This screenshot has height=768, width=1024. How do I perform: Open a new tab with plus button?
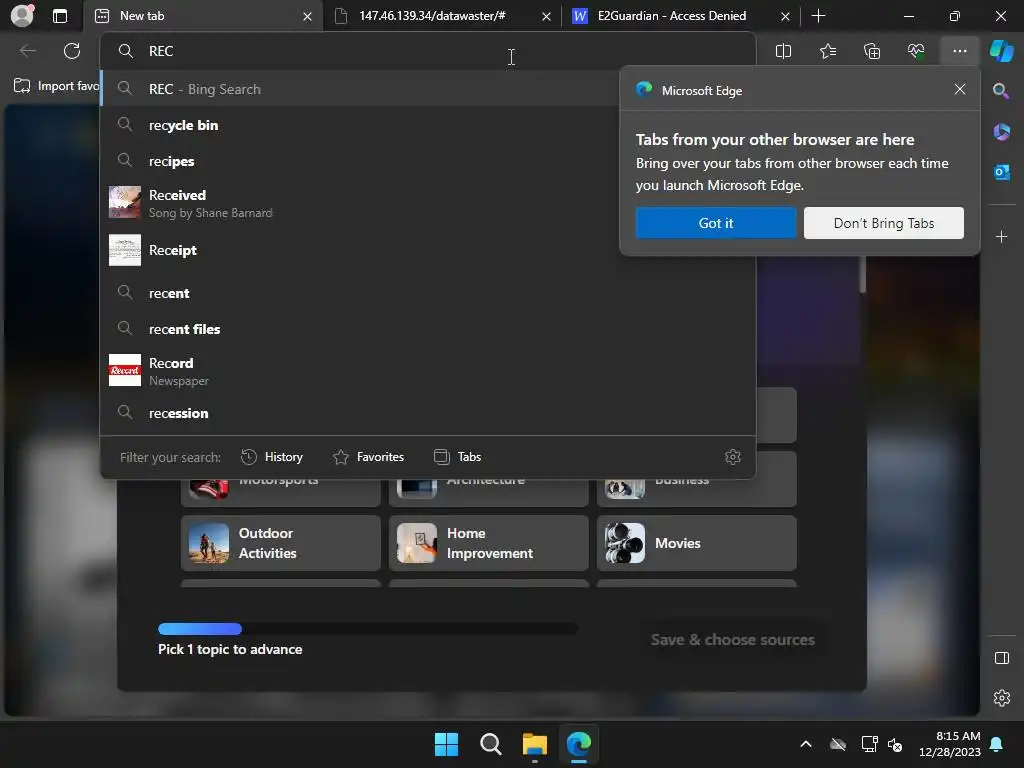[818, 16]
